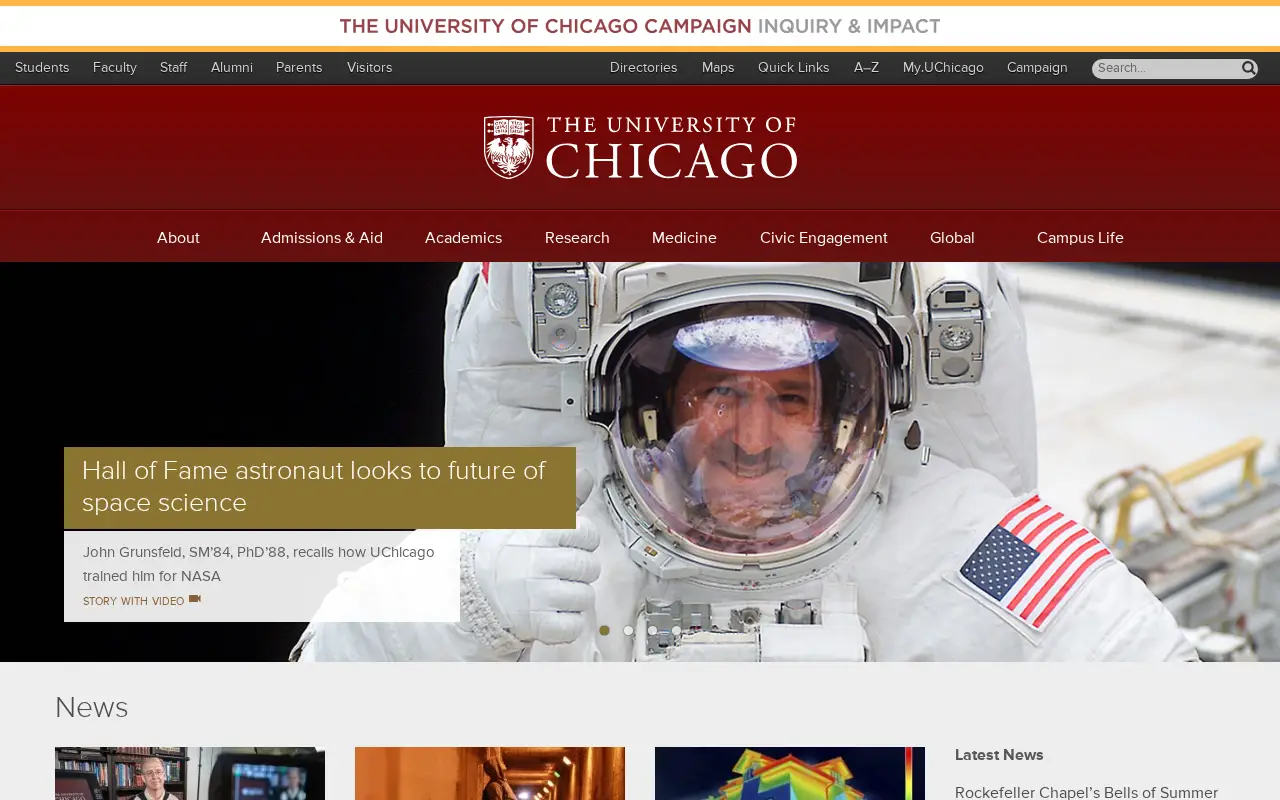1280x800 pixels.
Task: Jump to the fourth carousel slide dot
Action: coord(676,630)
